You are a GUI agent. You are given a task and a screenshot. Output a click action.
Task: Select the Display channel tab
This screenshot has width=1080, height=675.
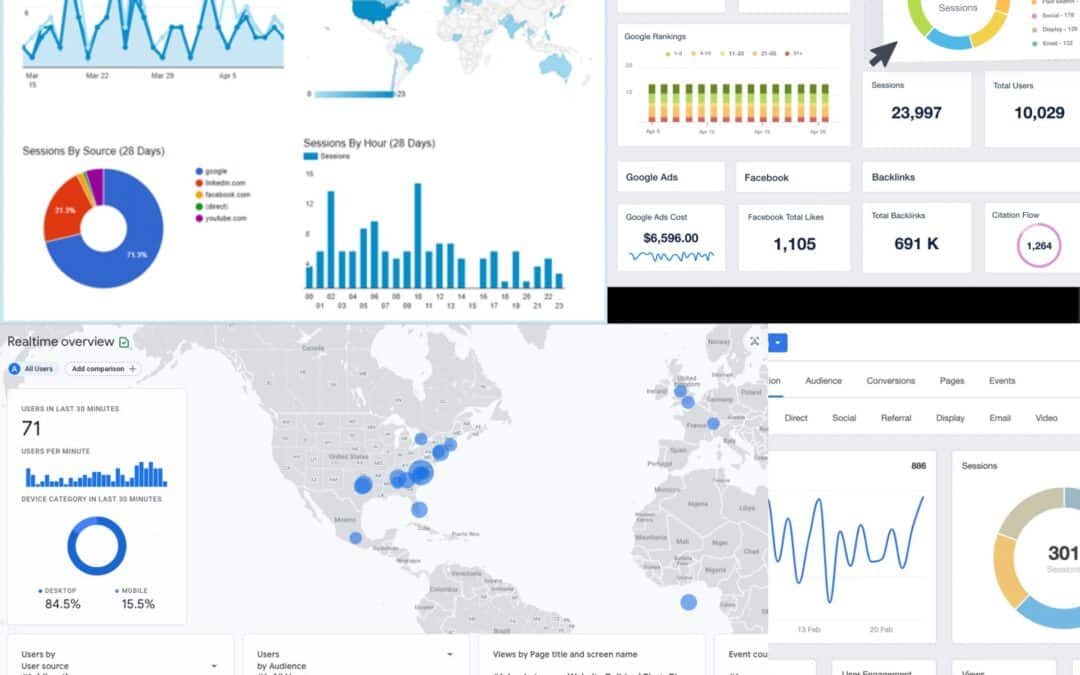pos(950,418)
